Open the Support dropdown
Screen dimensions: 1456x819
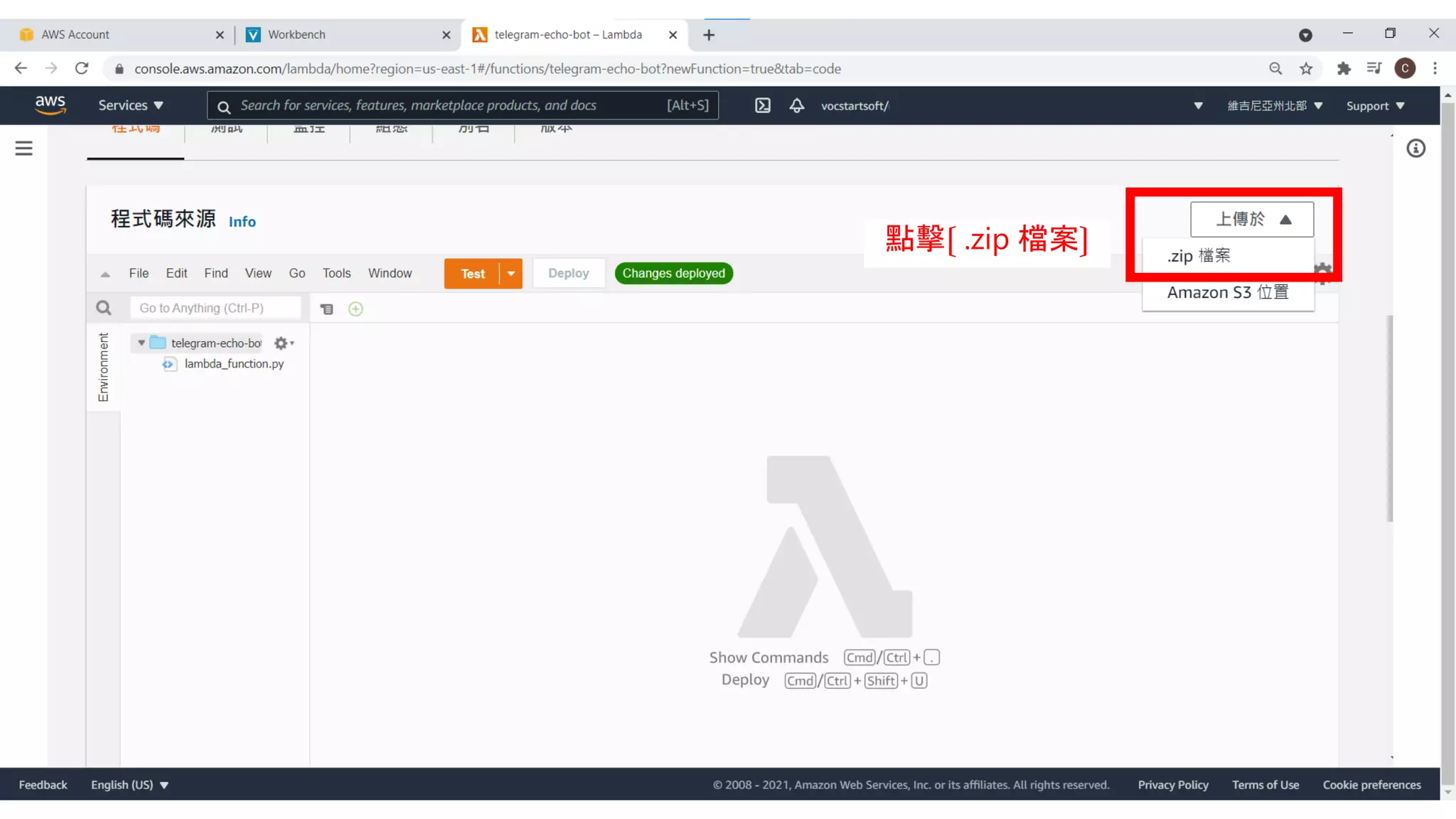1376,106
